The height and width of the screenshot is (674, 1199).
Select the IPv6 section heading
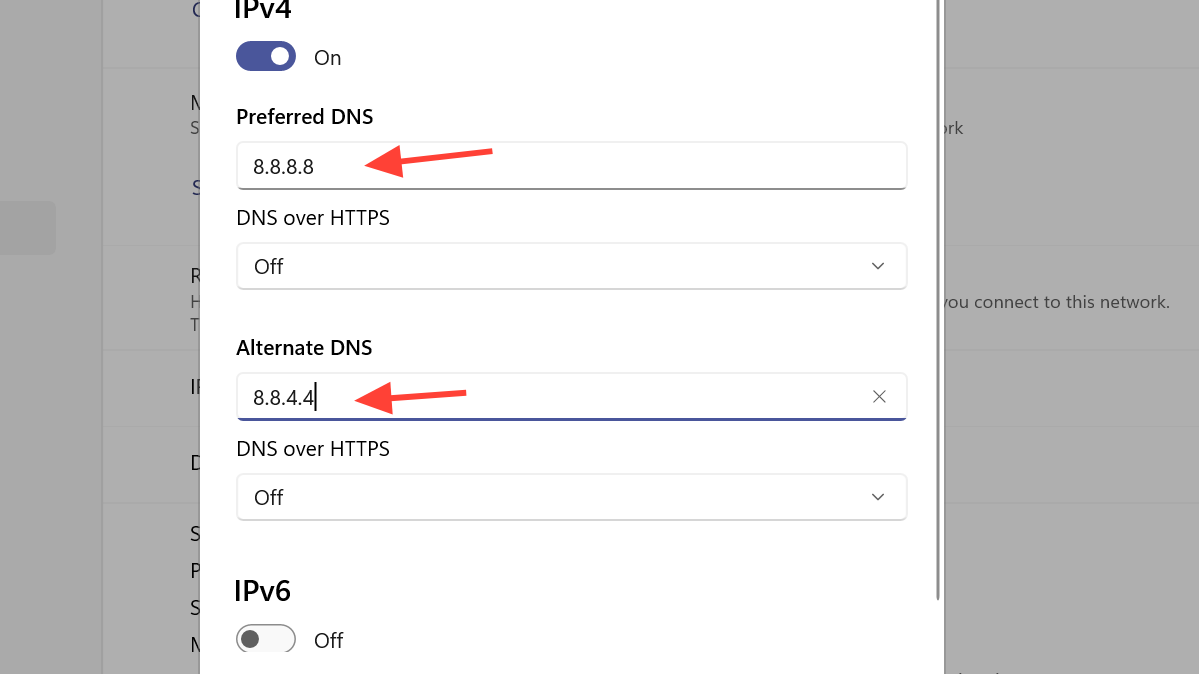tap(262, 591)
